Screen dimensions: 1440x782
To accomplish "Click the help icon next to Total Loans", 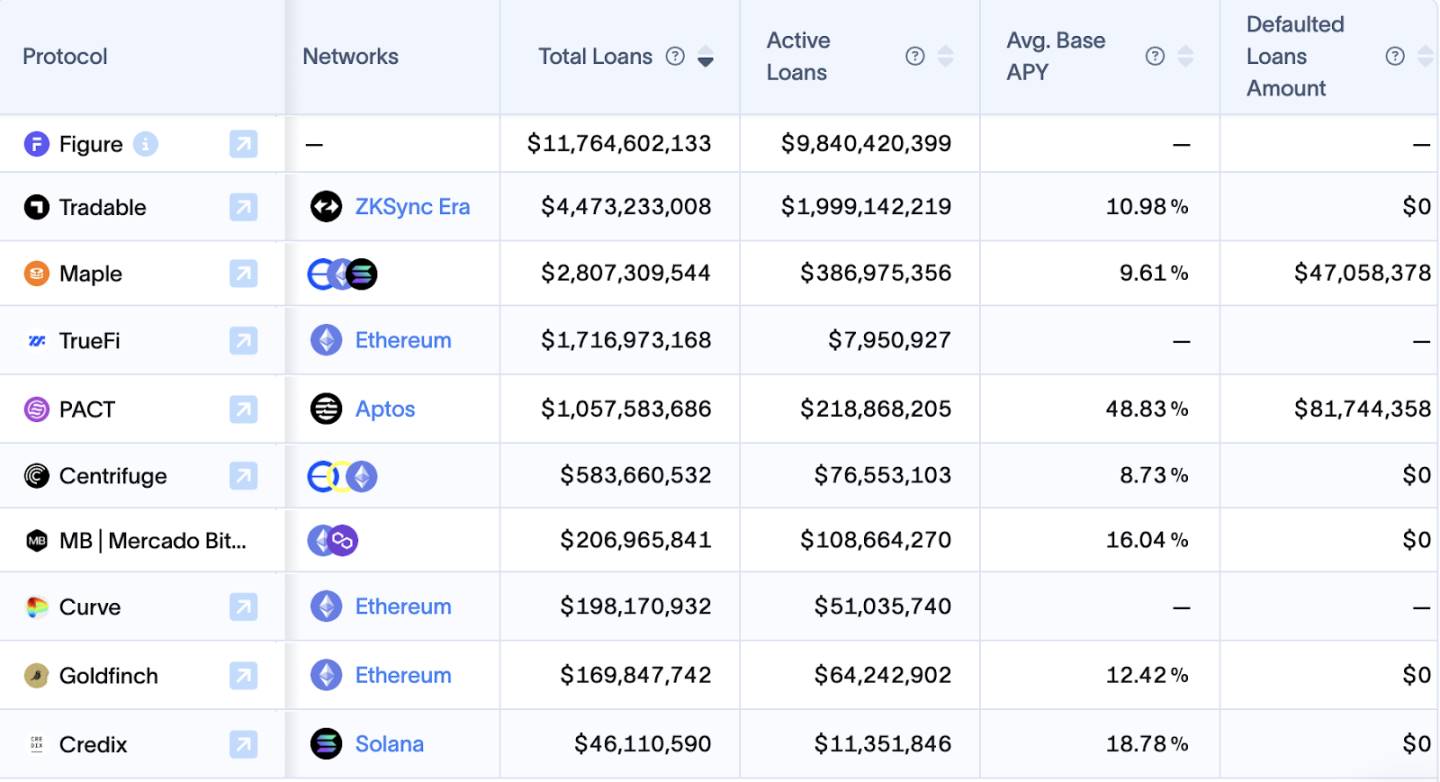I will pos(675,56).
